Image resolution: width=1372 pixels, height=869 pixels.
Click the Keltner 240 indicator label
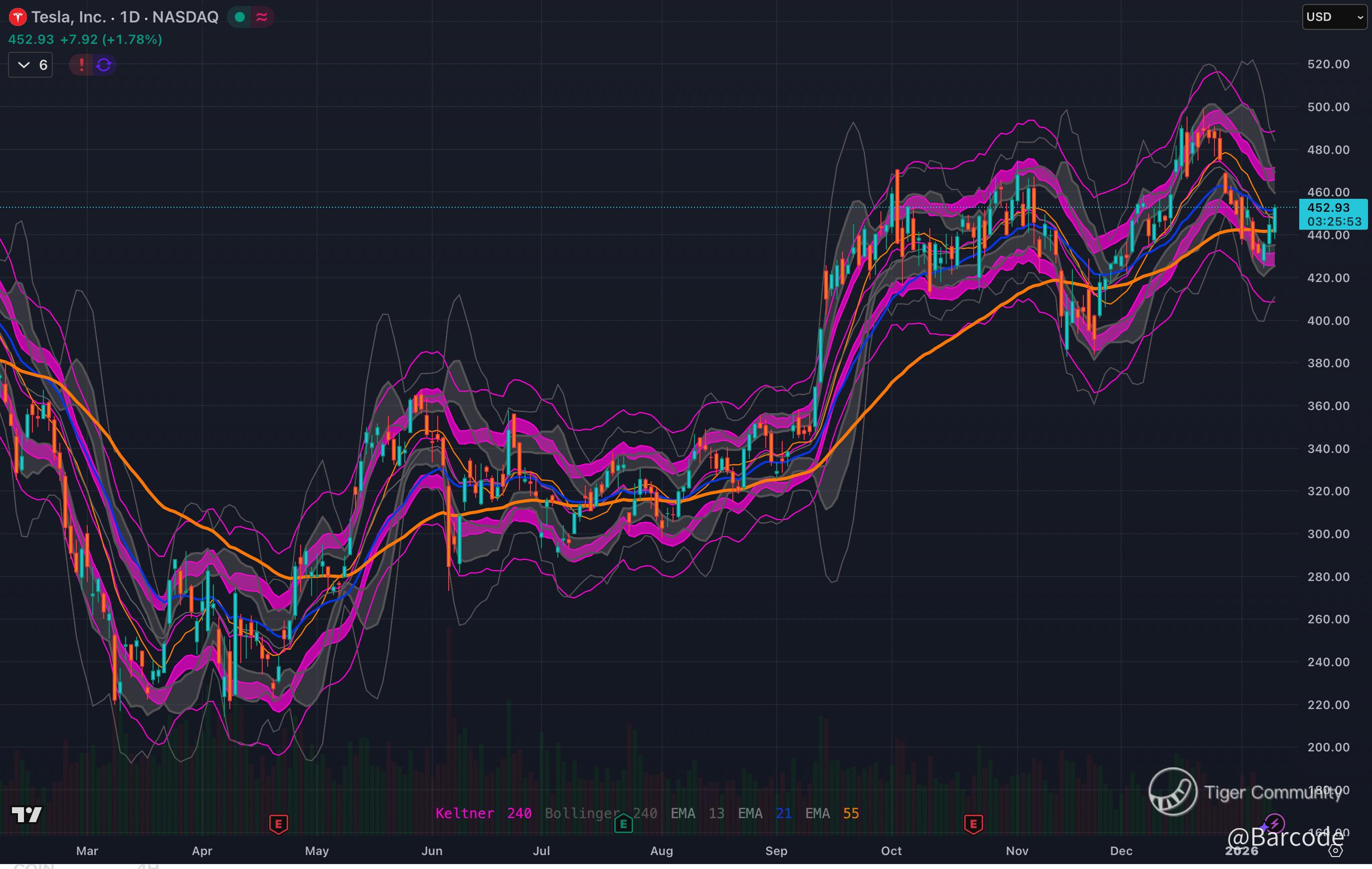pyautogui.click(x=483, y=813)
